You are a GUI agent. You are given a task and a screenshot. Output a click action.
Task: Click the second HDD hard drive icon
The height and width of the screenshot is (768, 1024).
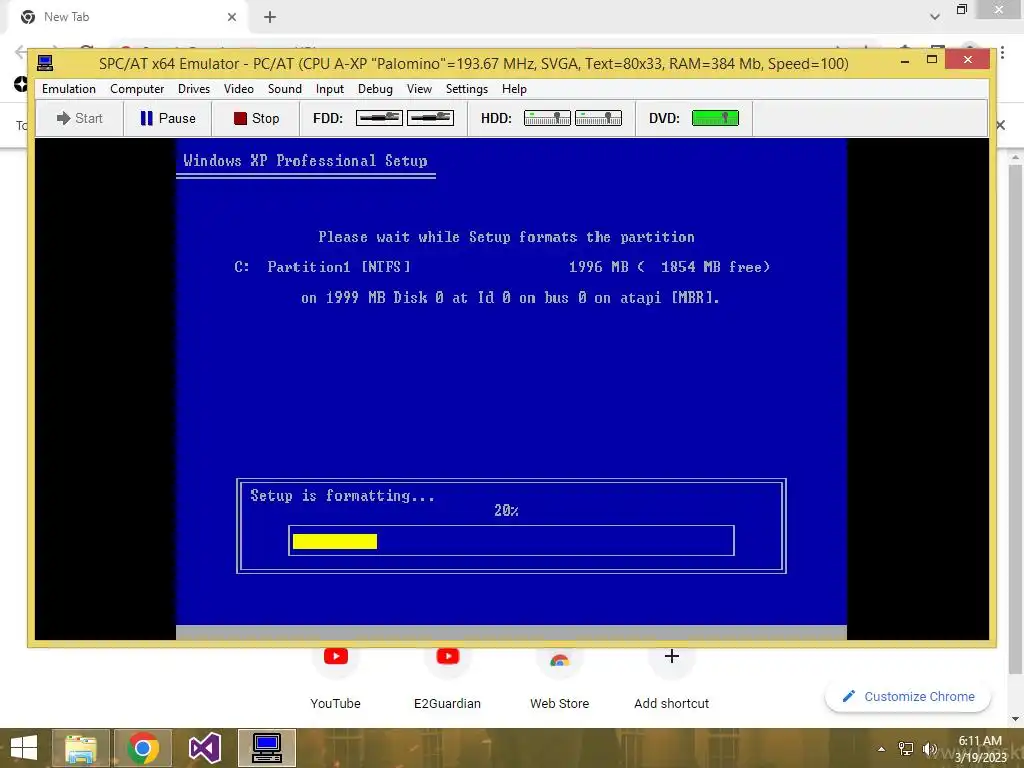(x=598, y=118)
